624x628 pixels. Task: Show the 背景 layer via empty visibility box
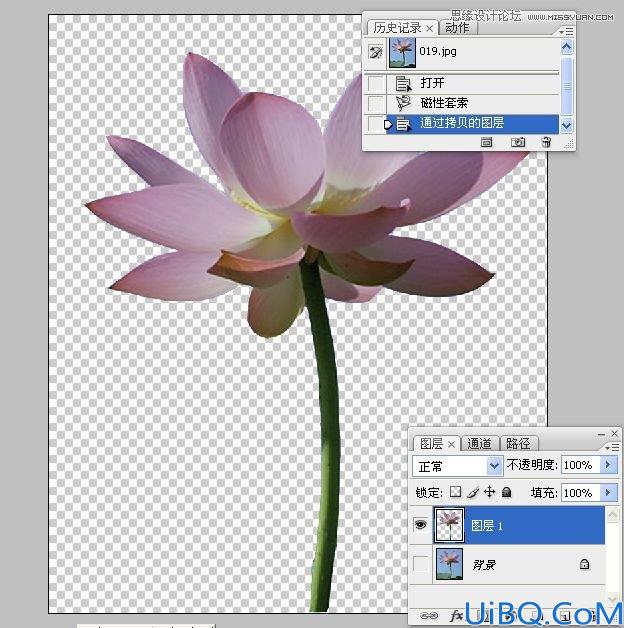click(421, 564)
